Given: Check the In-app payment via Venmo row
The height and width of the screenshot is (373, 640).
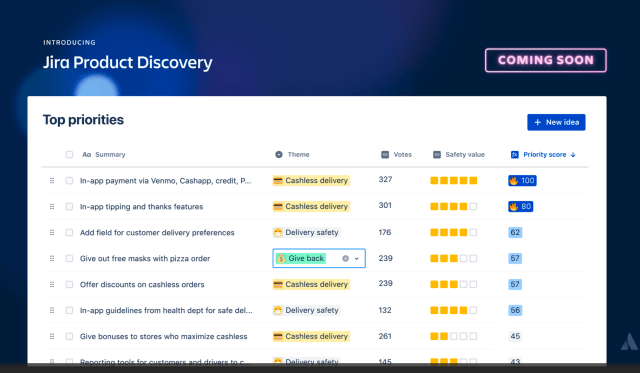Looking at the screenshot, I should (x=69, y=180).
